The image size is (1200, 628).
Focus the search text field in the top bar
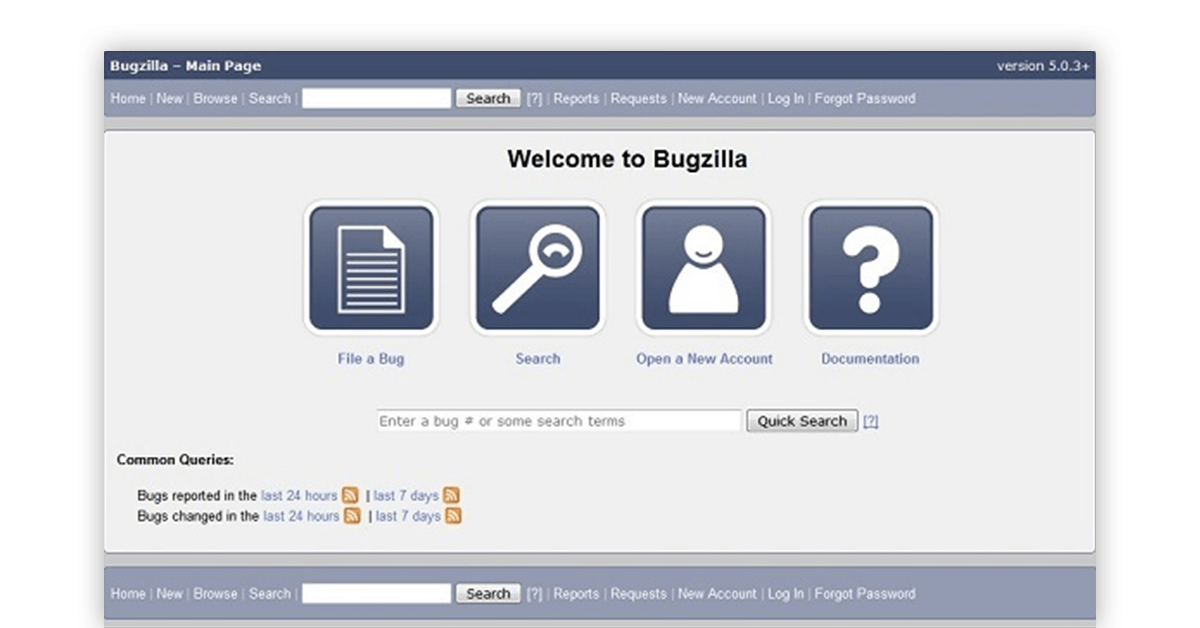(377, 98)
